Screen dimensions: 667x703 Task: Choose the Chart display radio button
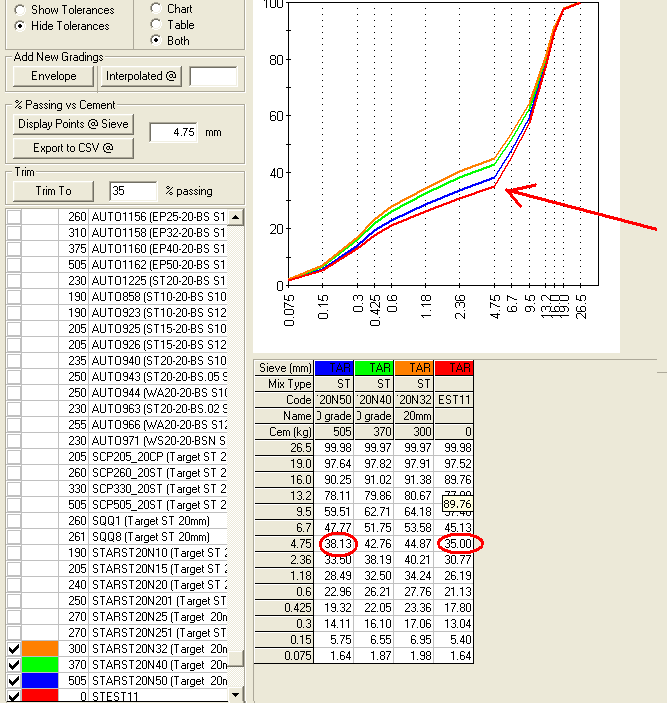click(155, 9)
